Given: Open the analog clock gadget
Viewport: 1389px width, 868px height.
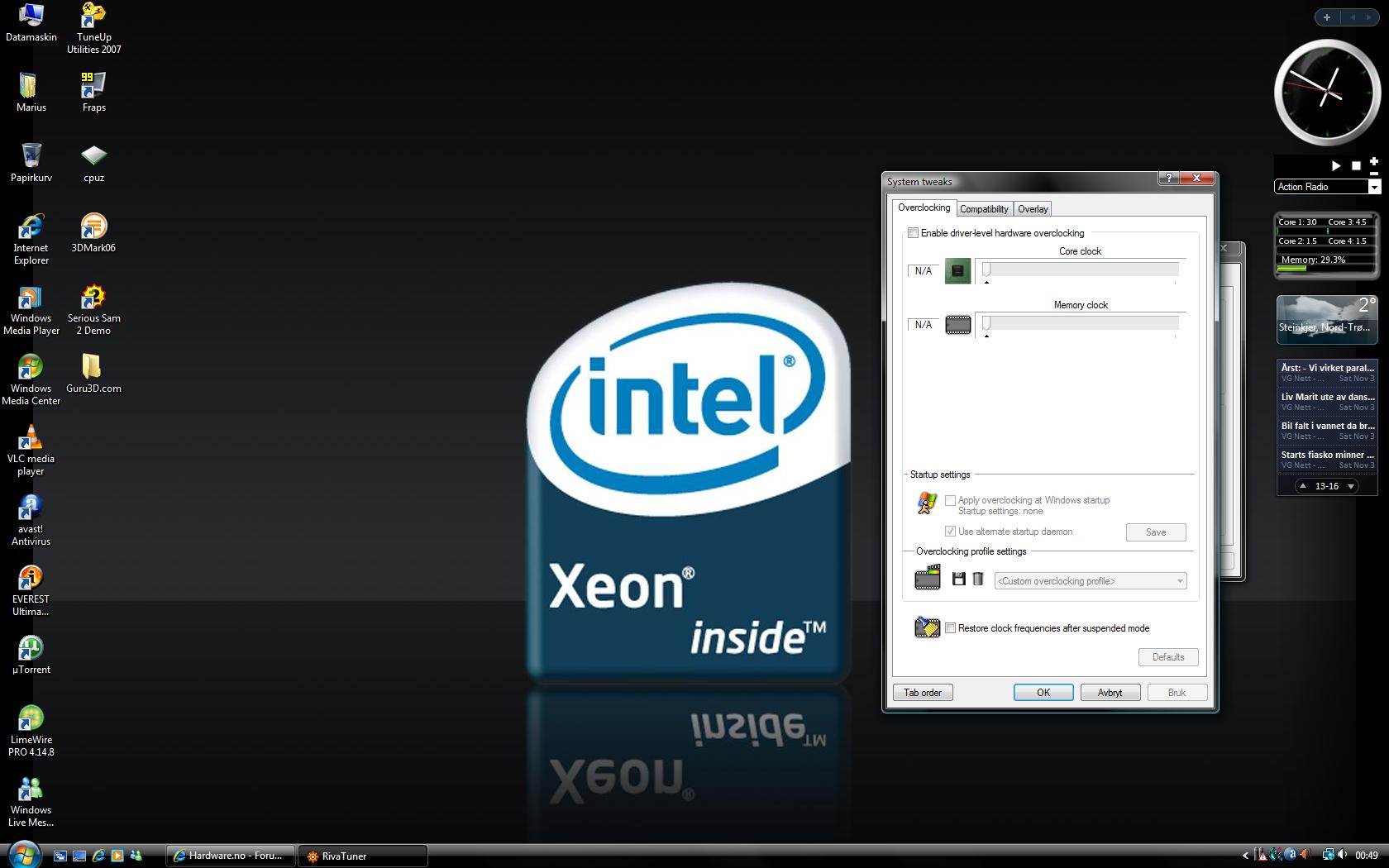Looking at the screenshot, I should click(x=1326, y=93).
